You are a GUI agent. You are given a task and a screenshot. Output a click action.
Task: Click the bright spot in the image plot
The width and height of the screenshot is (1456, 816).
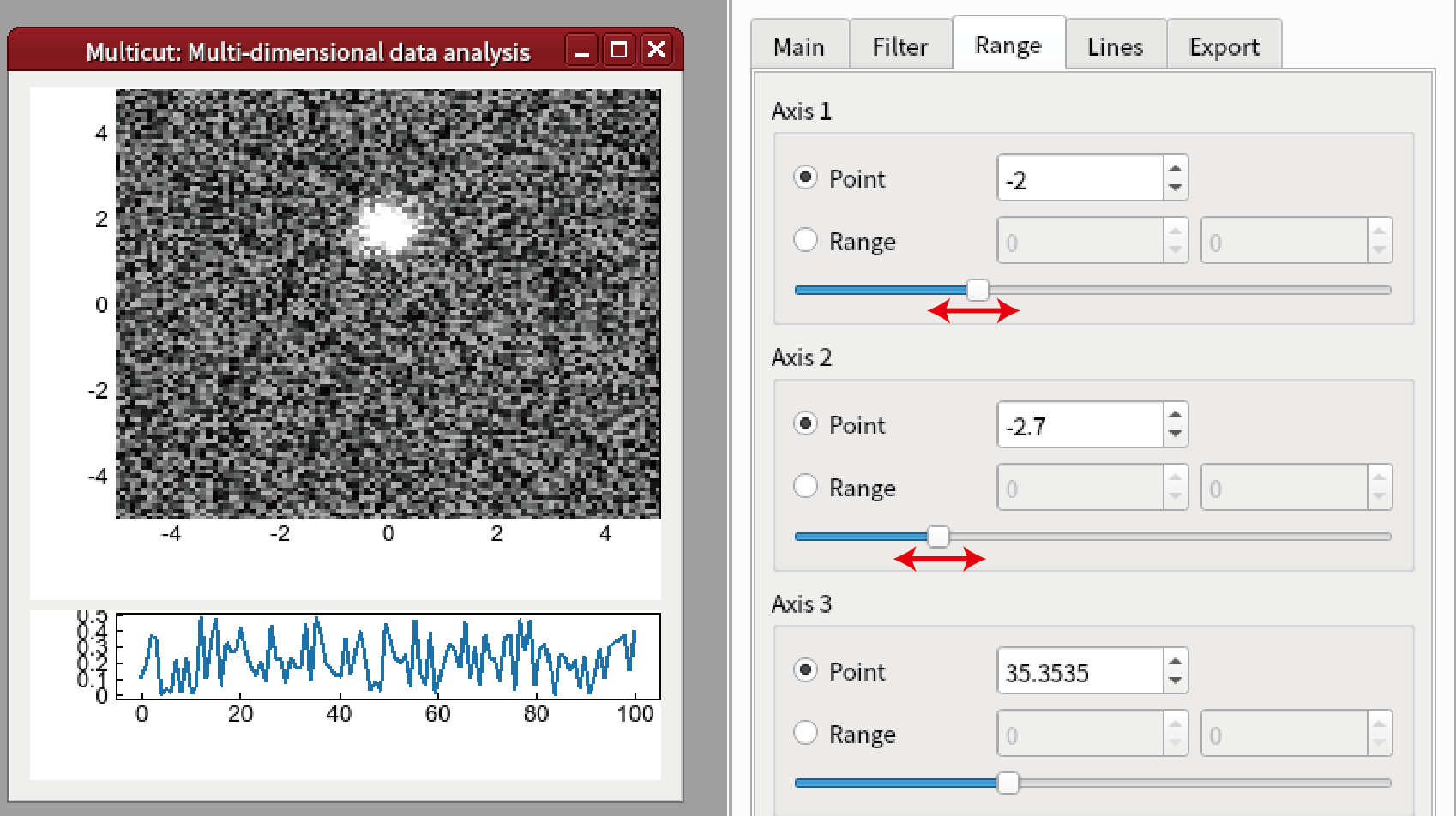point(388,227)
